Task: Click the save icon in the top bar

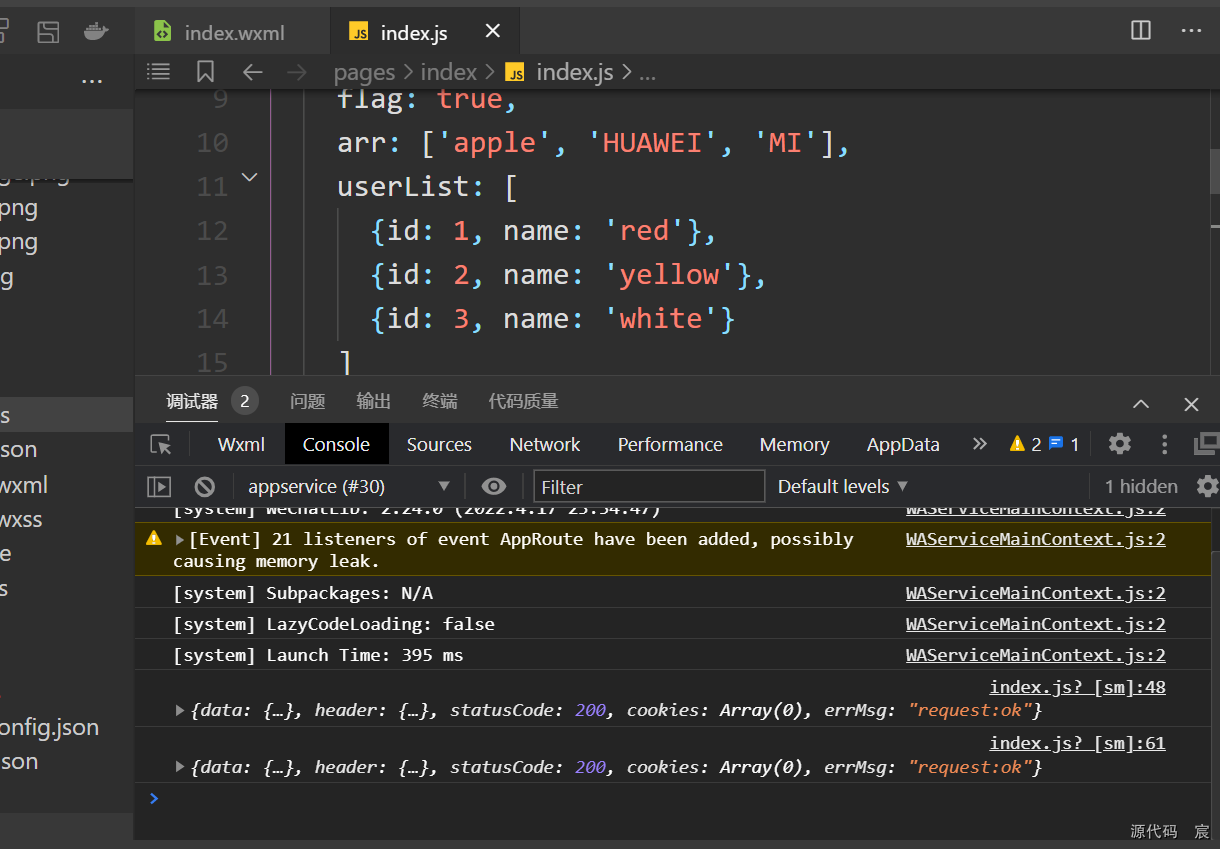Action: [x=48, y=32]
